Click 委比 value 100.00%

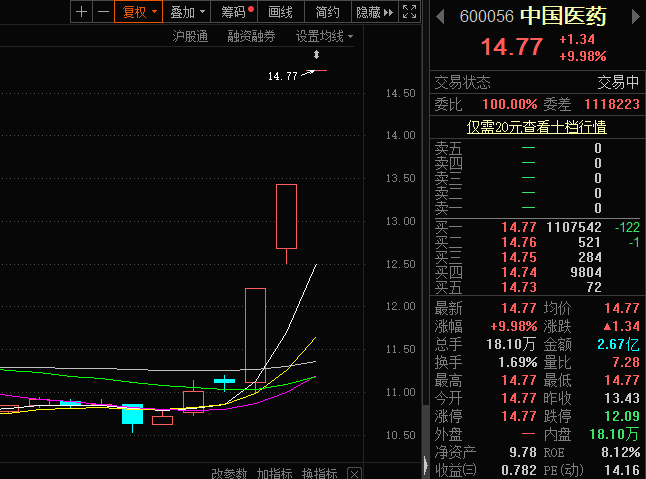coord(510,104)
